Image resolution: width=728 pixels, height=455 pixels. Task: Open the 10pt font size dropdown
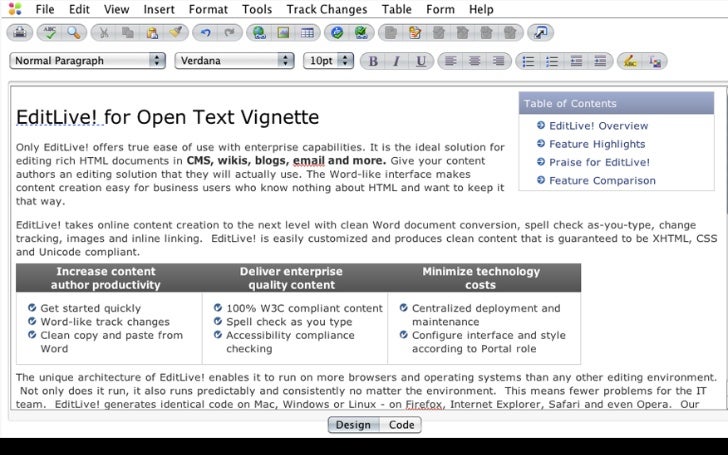tap(328, 61)
